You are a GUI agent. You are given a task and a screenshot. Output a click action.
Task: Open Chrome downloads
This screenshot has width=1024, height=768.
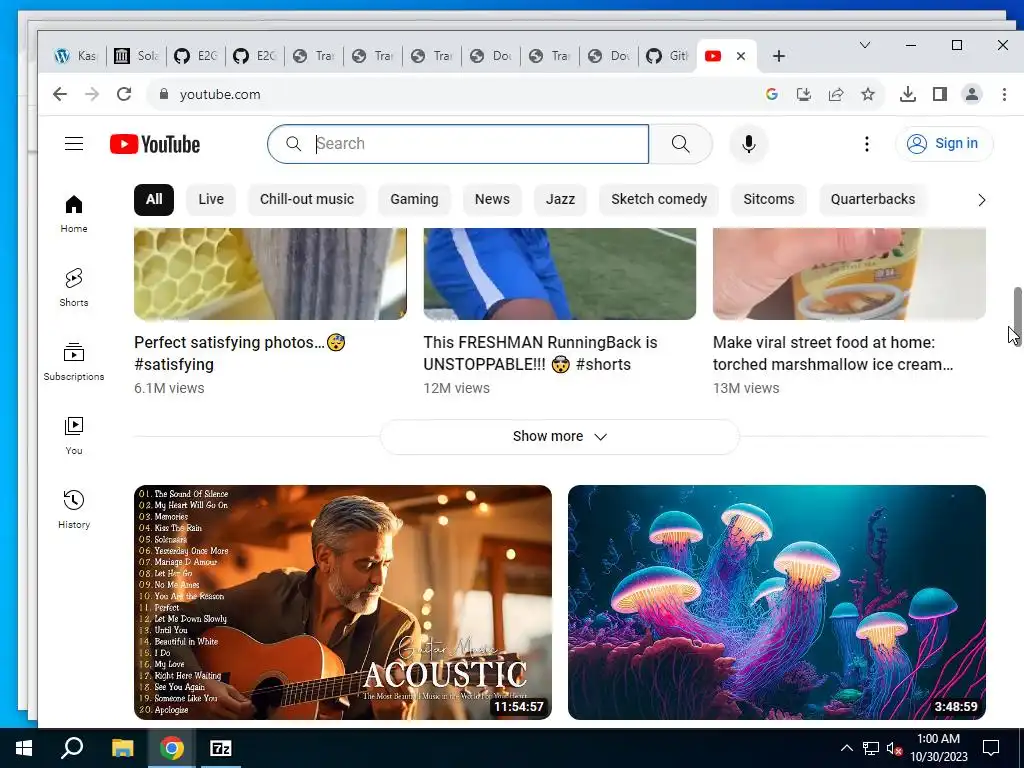click(x=908, y=94)
